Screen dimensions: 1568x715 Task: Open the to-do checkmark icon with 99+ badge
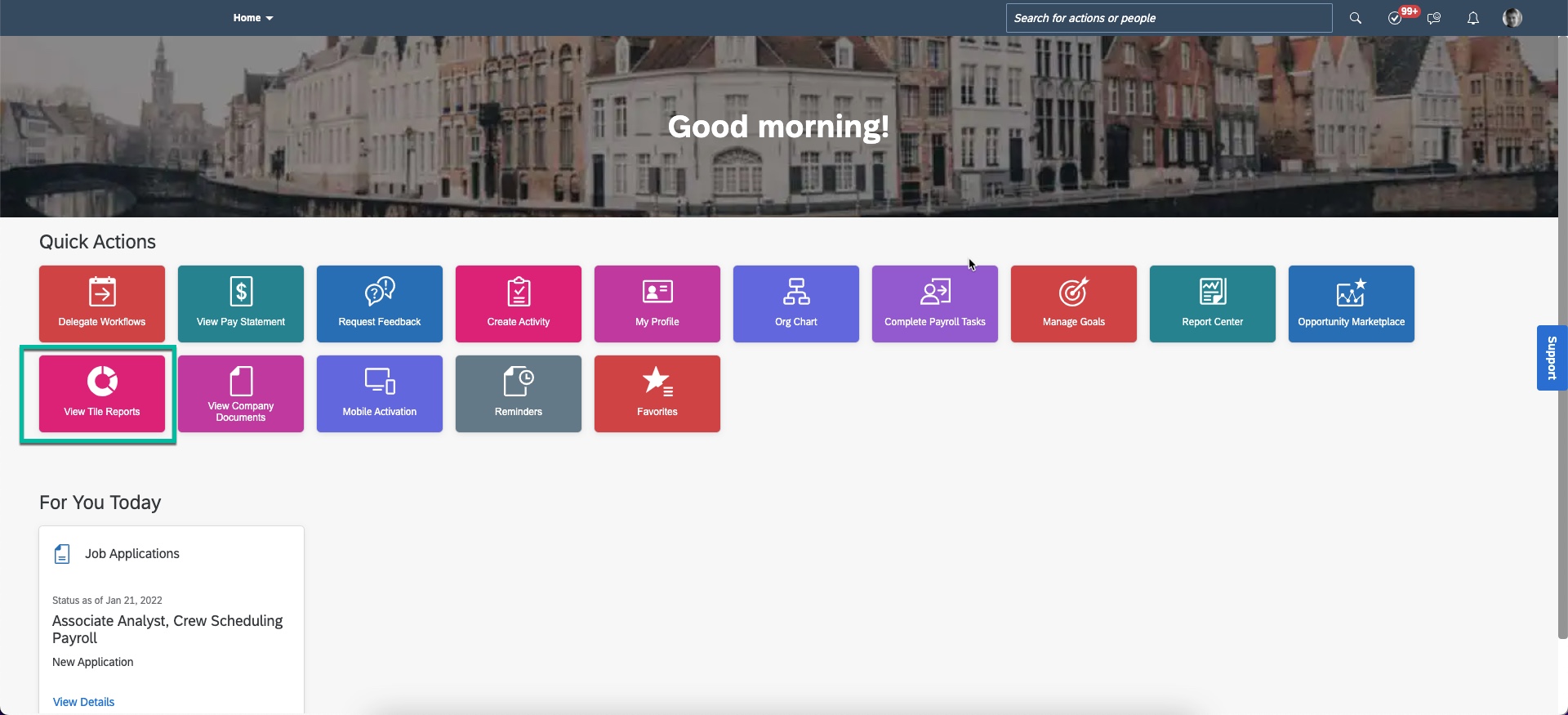pyautogui.click(x=1396, y=18)
